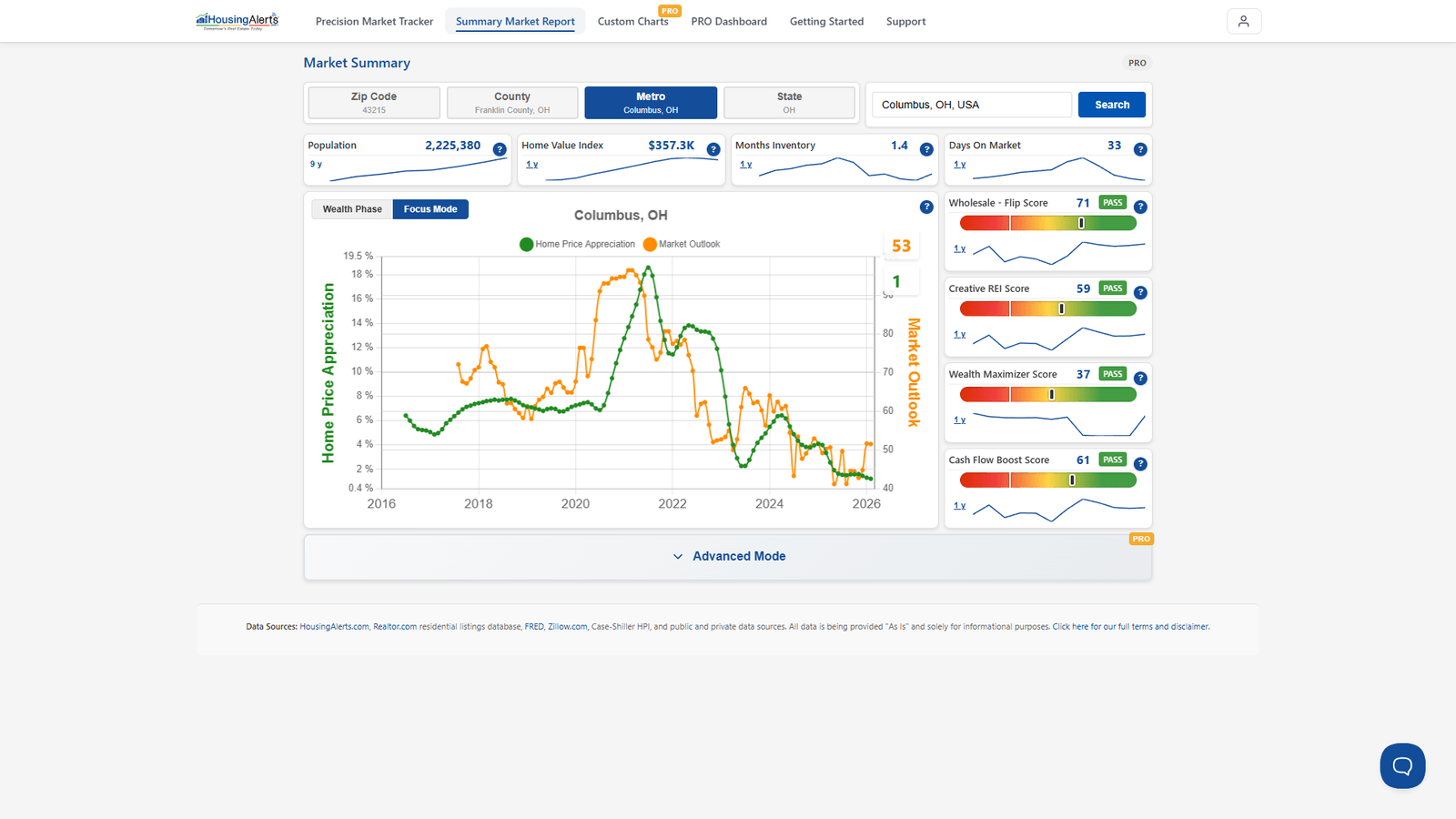1456x819 pixels.
Task: Click the Creative REI Score gauge bar
Action: (x=1048, y=308)
